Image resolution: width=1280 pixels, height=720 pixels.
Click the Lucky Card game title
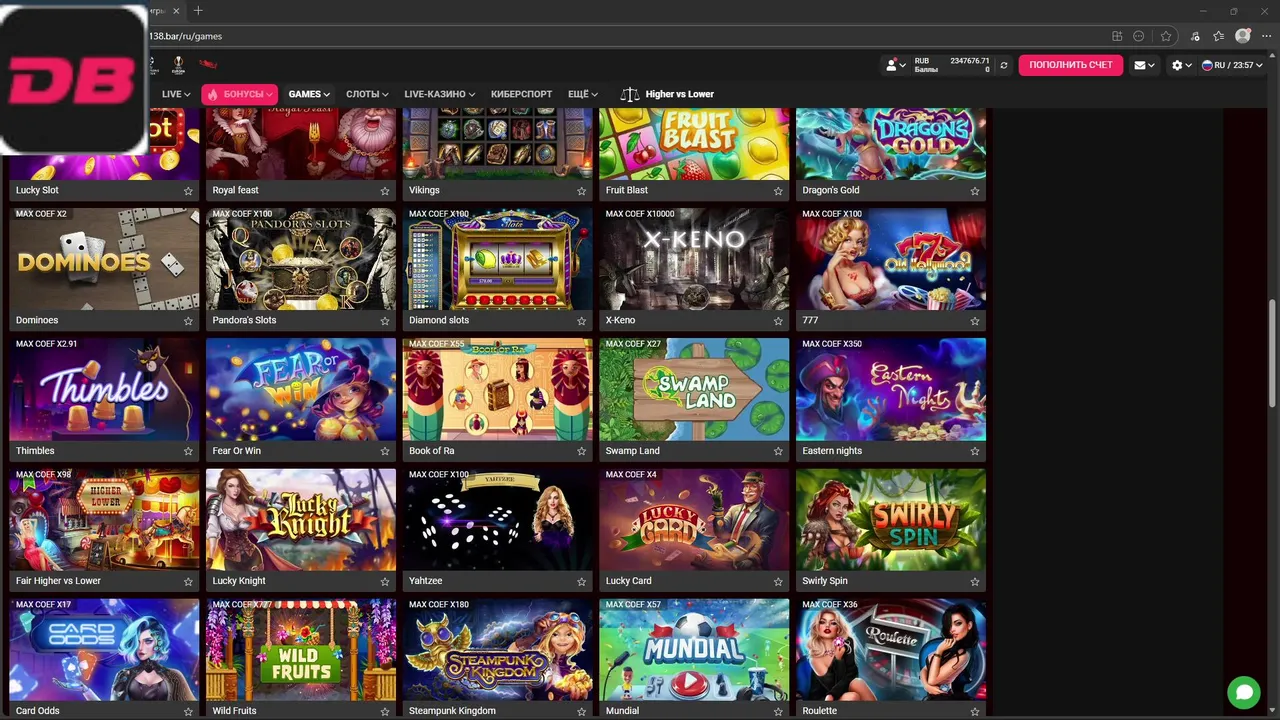628,581
